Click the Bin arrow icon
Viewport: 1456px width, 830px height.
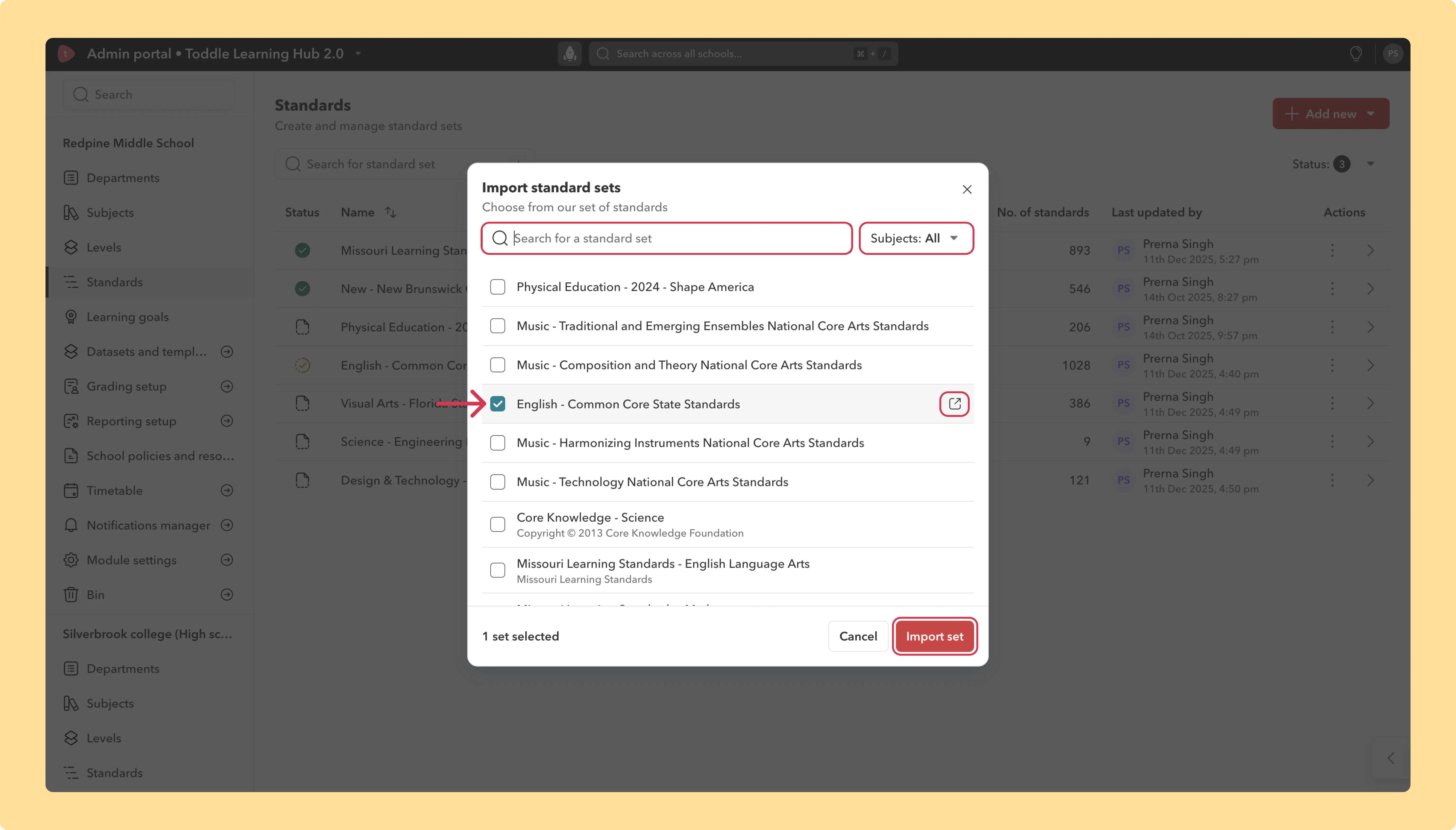point(227,595)
